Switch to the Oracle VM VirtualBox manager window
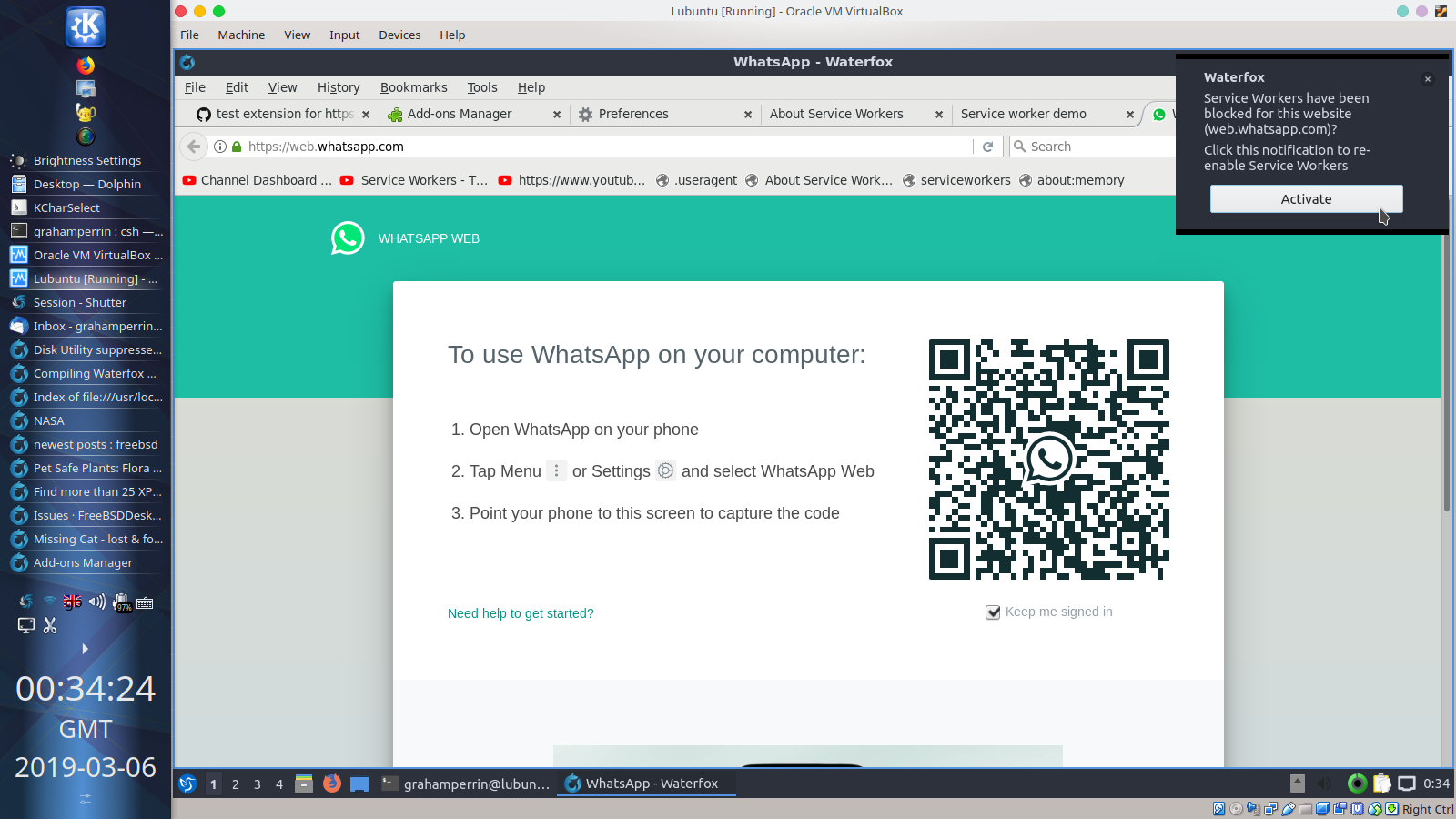The image size is (1456, 819). point(86,255)
